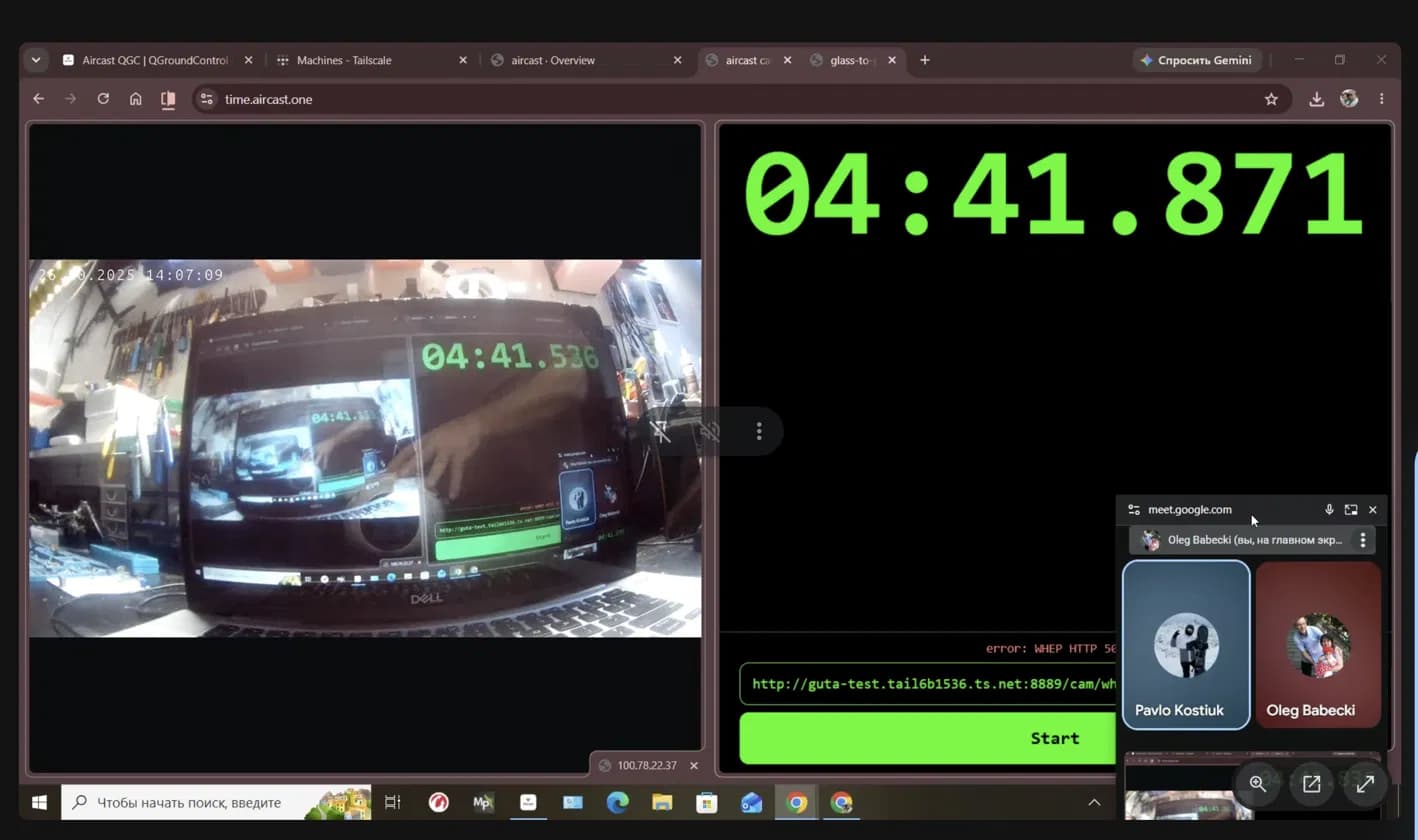Switch to Aircast QGC QGroundControl tab
Viewport: 1418px width, 840px height.
(x=156, y=60)
